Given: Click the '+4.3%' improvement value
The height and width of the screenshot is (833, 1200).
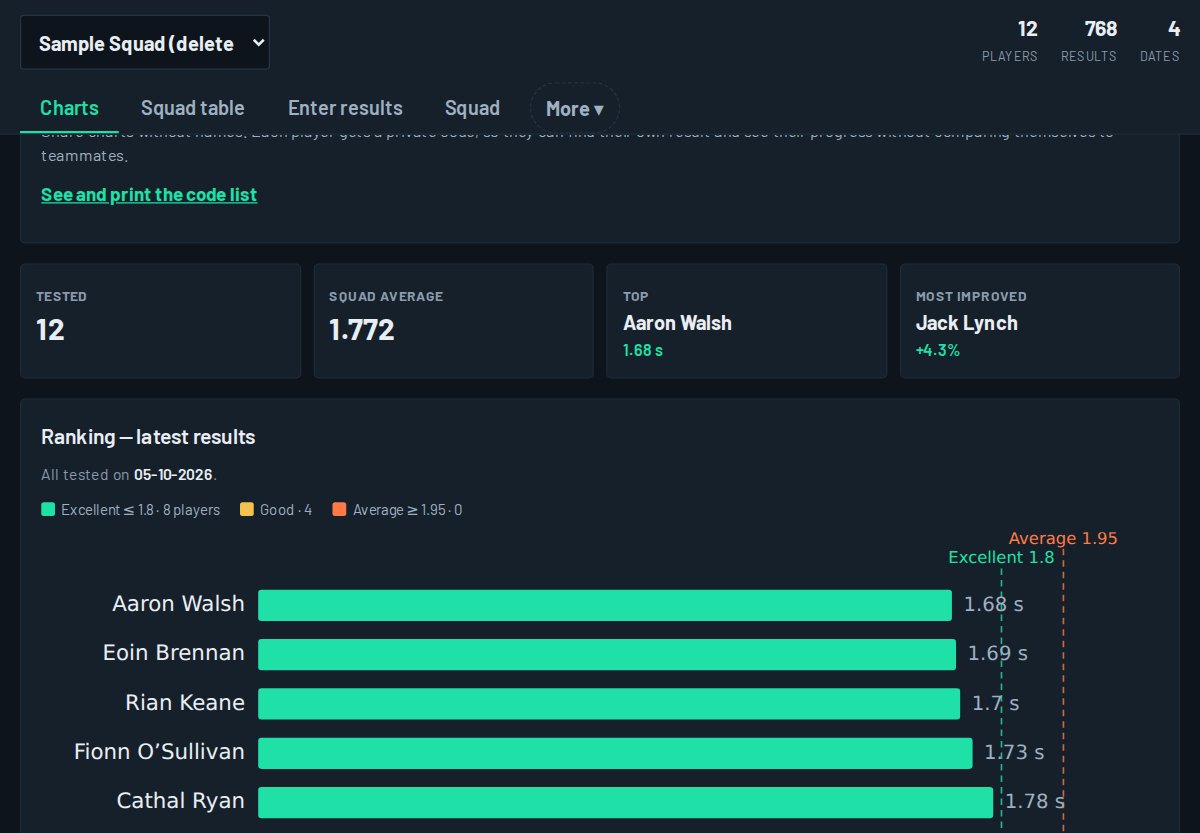Looking at the screenshot, I should [x=938, y=351].
